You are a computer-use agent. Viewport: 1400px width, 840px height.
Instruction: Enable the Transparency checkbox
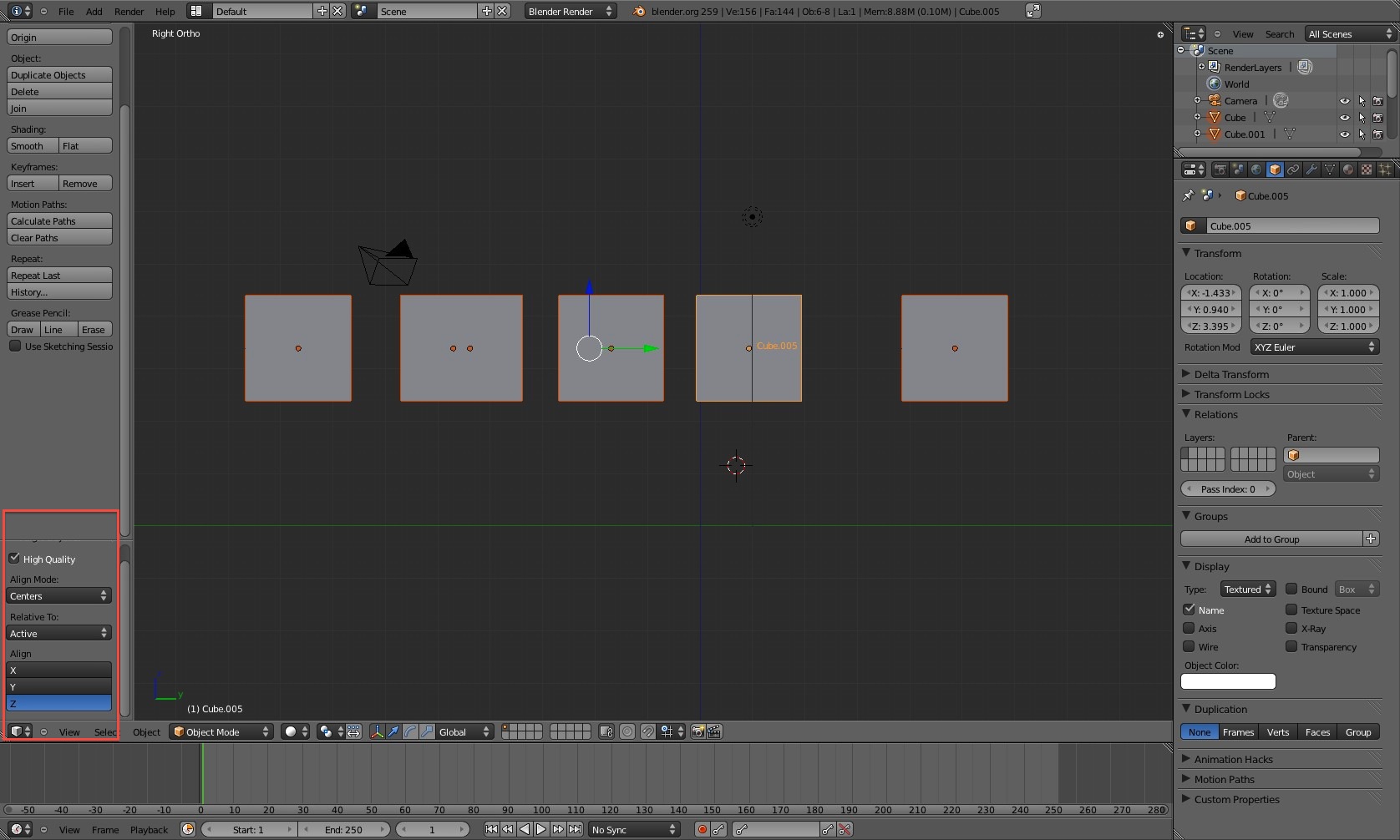pyautogui.click(x=1291, y=646)
